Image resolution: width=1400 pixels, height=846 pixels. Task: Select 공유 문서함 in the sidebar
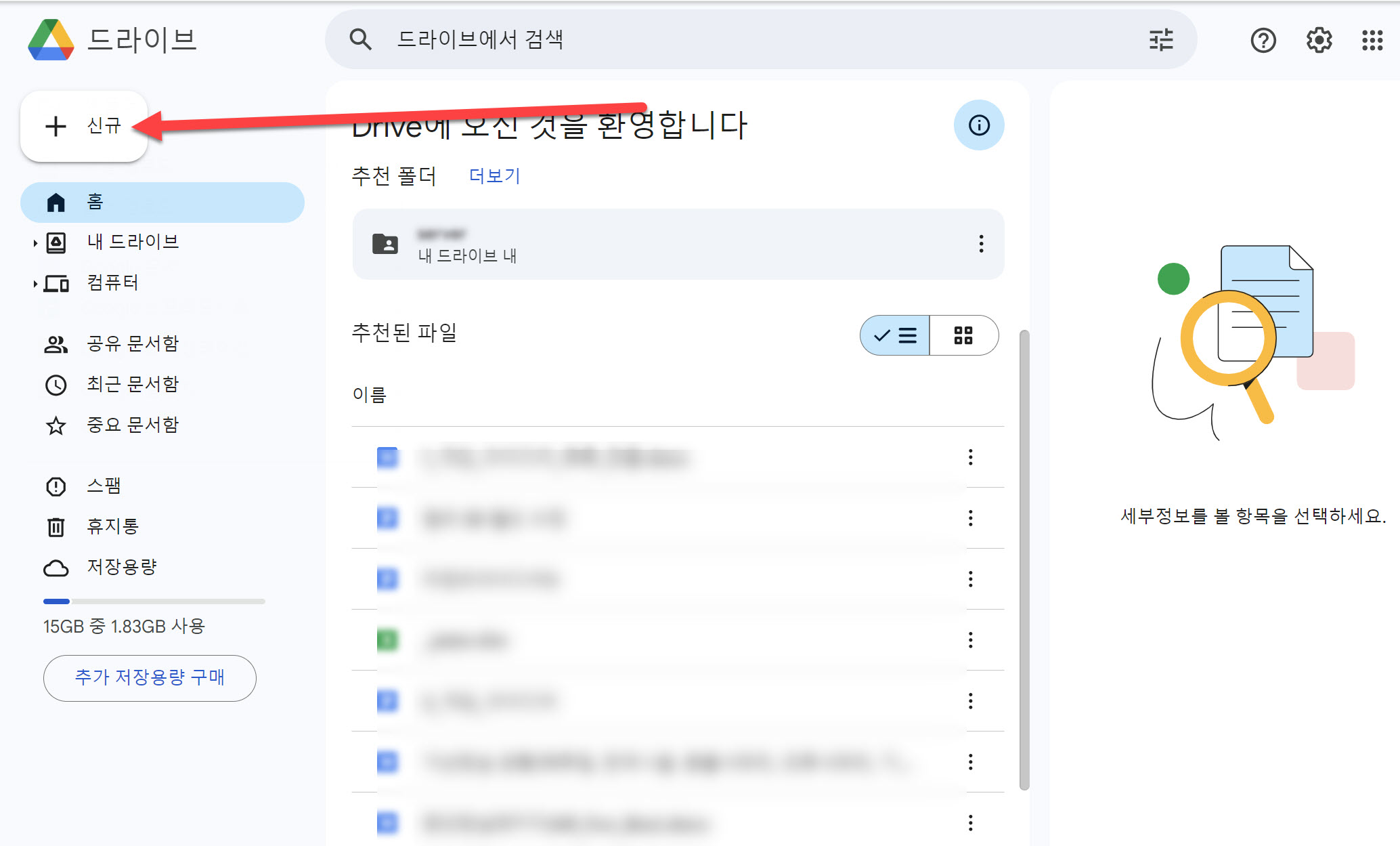[x=132, y=343]
